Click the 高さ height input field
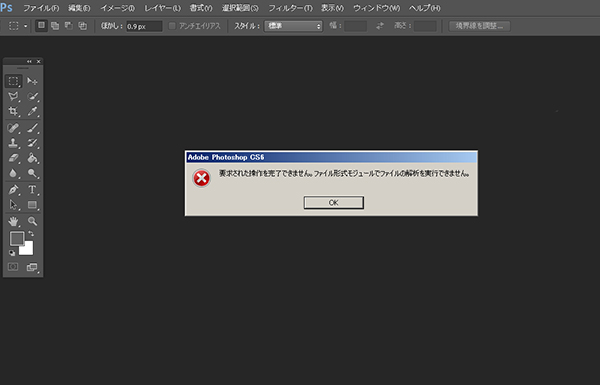This screenshot has width=600, height=385. (425, 26)
